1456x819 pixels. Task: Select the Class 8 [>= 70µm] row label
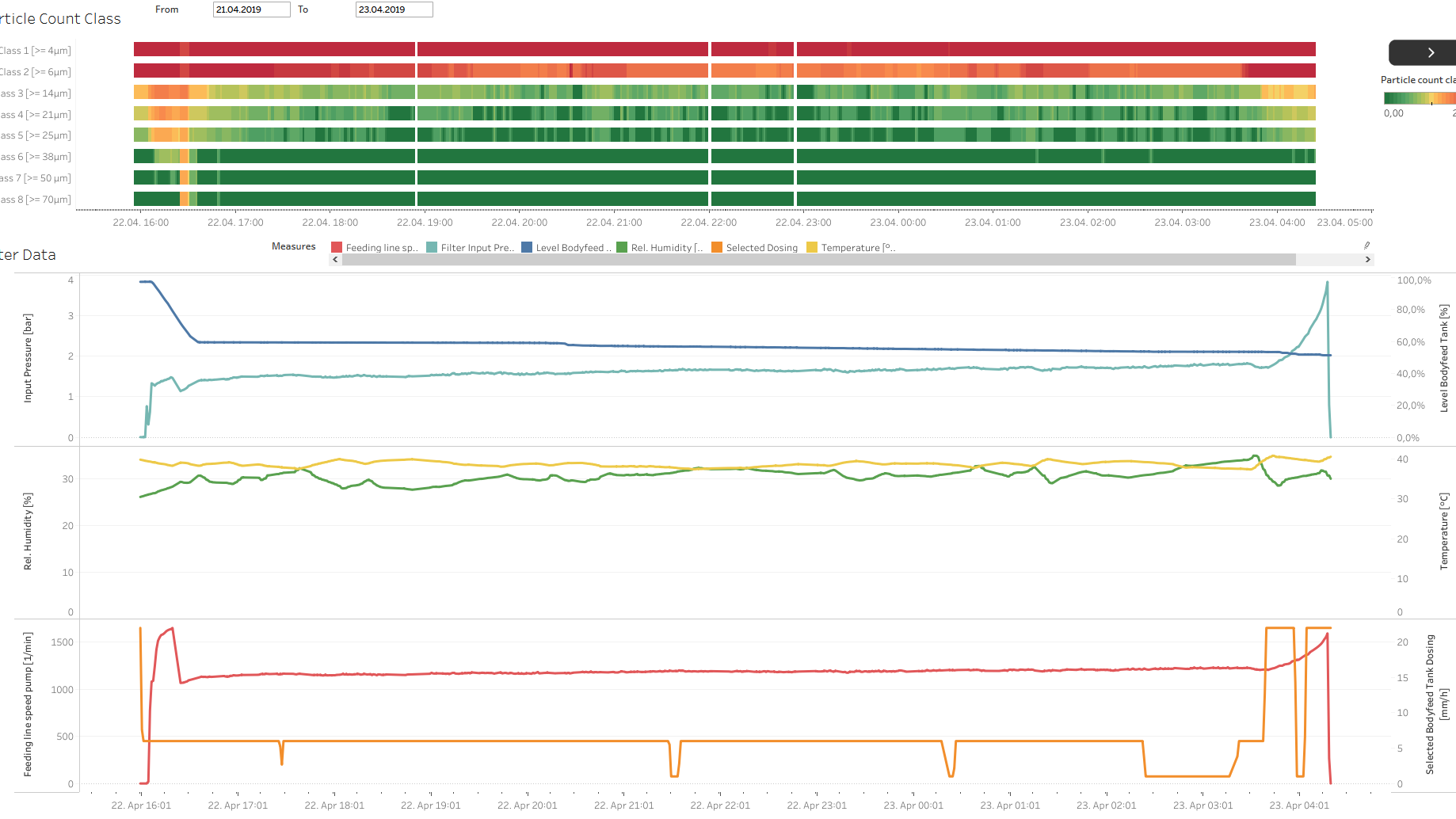[35, 200]
